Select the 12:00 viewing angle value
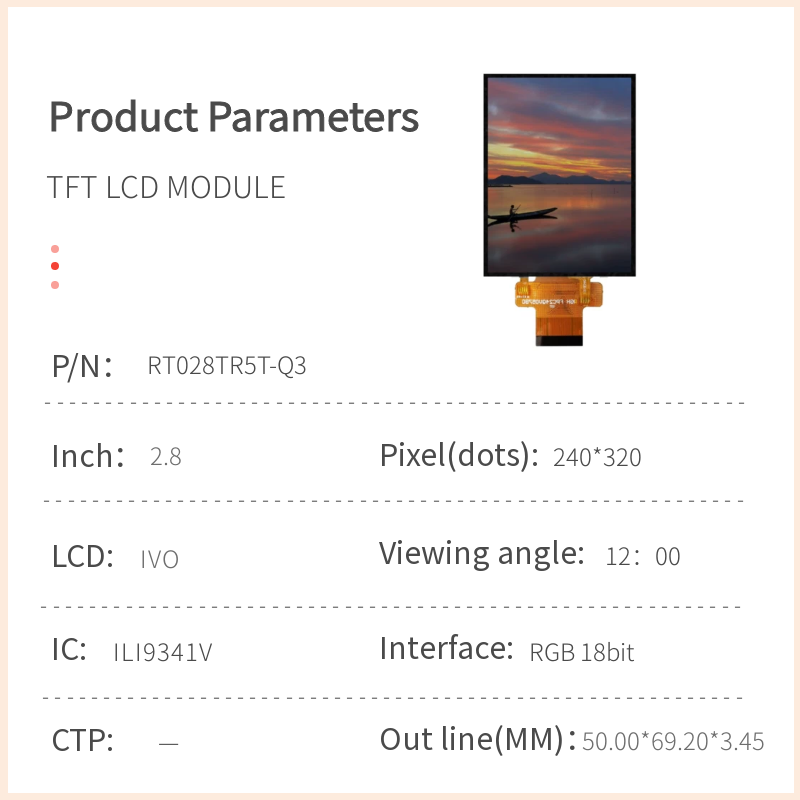 643,557
